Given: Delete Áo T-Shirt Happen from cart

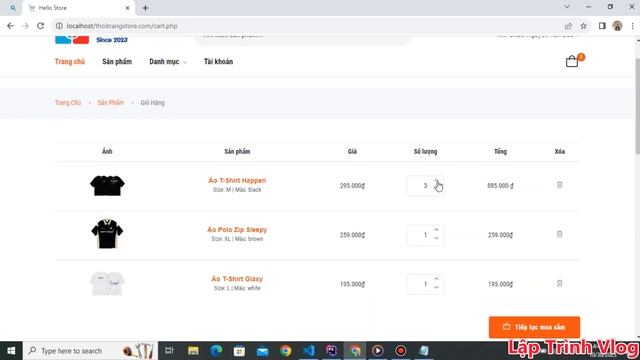Looking at the screenshot, I should 560,185.
